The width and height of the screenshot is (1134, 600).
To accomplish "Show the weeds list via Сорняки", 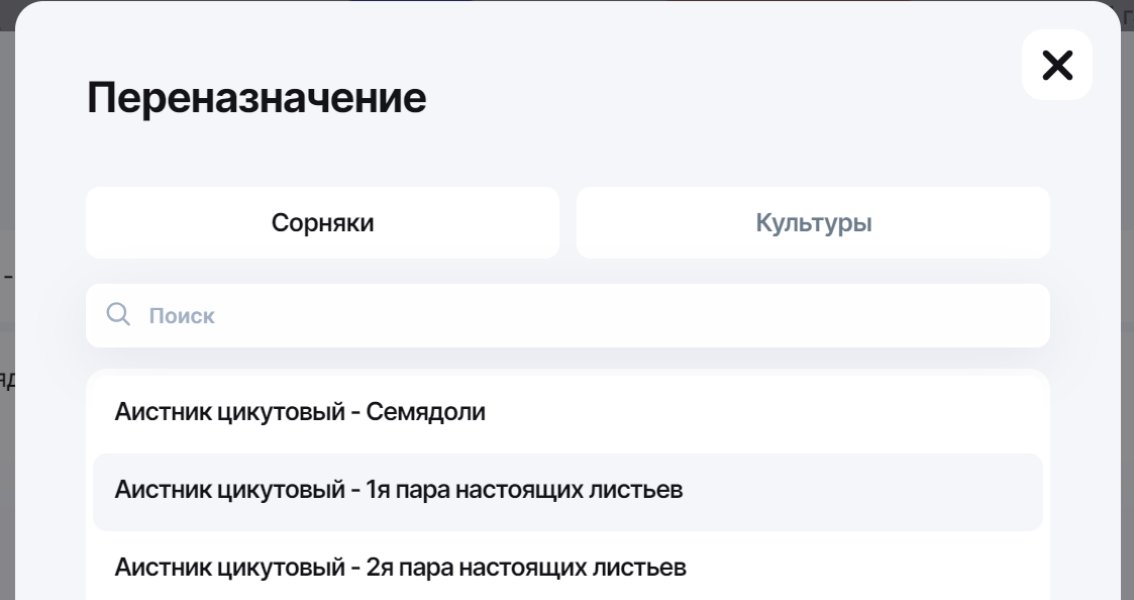I will pyautogui.click(x=322, y=222).
